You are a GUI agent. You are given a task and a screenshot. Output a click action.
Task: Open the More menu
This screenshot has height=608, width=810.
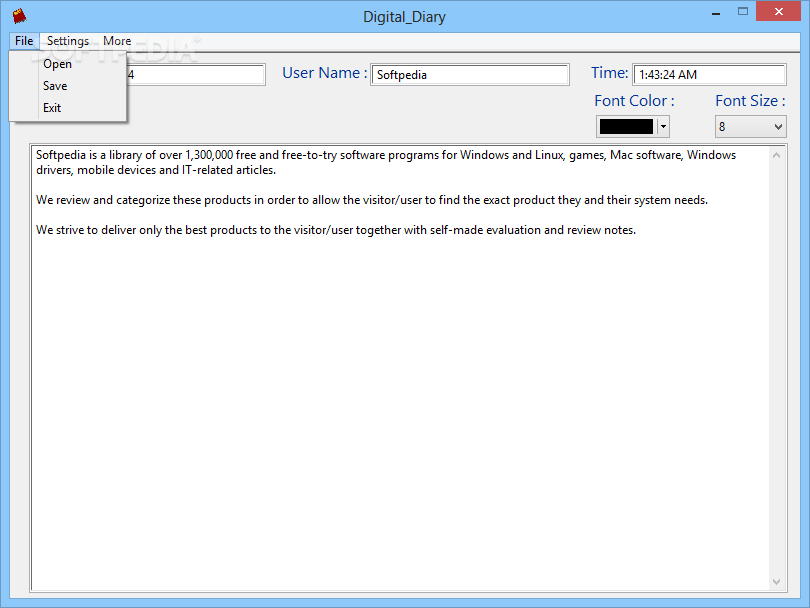click(117, 41)
